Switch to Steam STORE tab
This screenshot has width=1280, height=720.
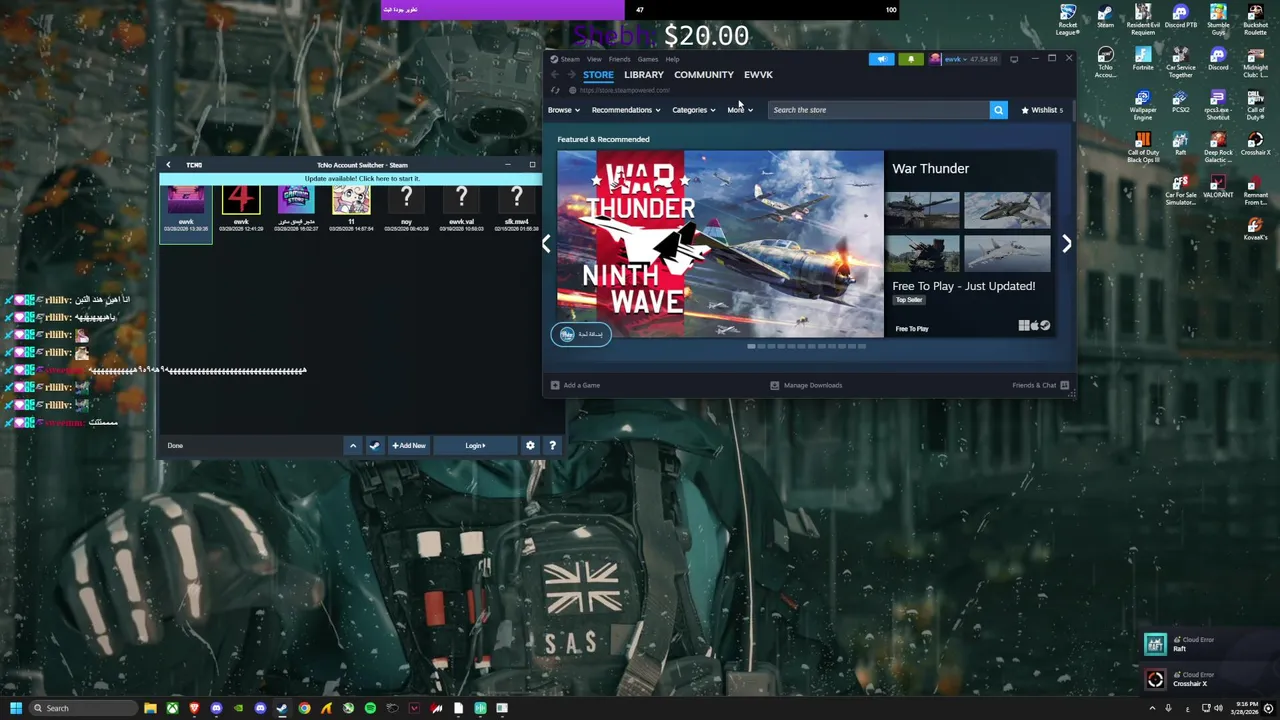click(598, 75)
